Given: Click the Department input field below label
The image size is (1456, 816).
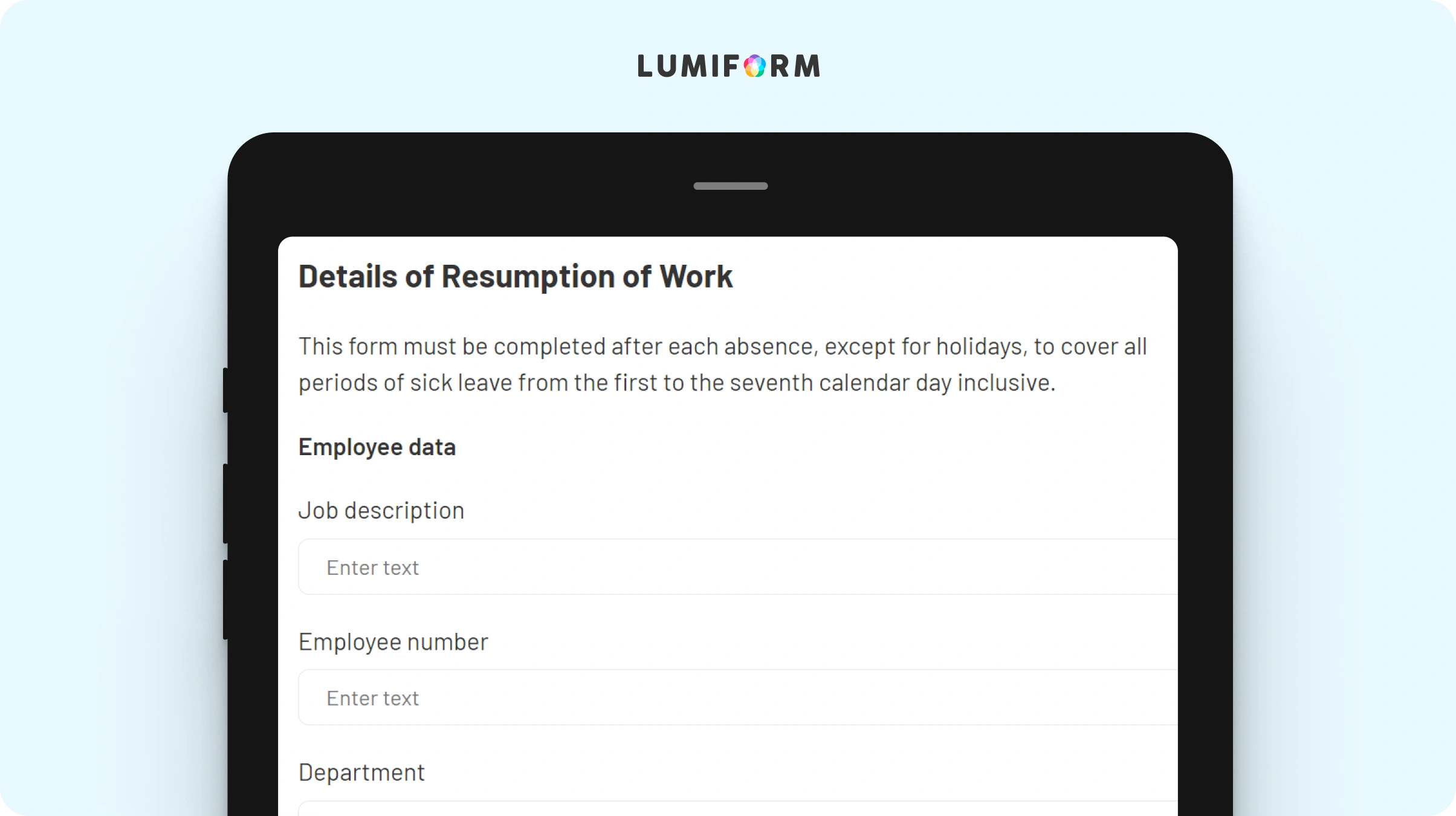Looking at the screenshot, I should tap(738, 808).
